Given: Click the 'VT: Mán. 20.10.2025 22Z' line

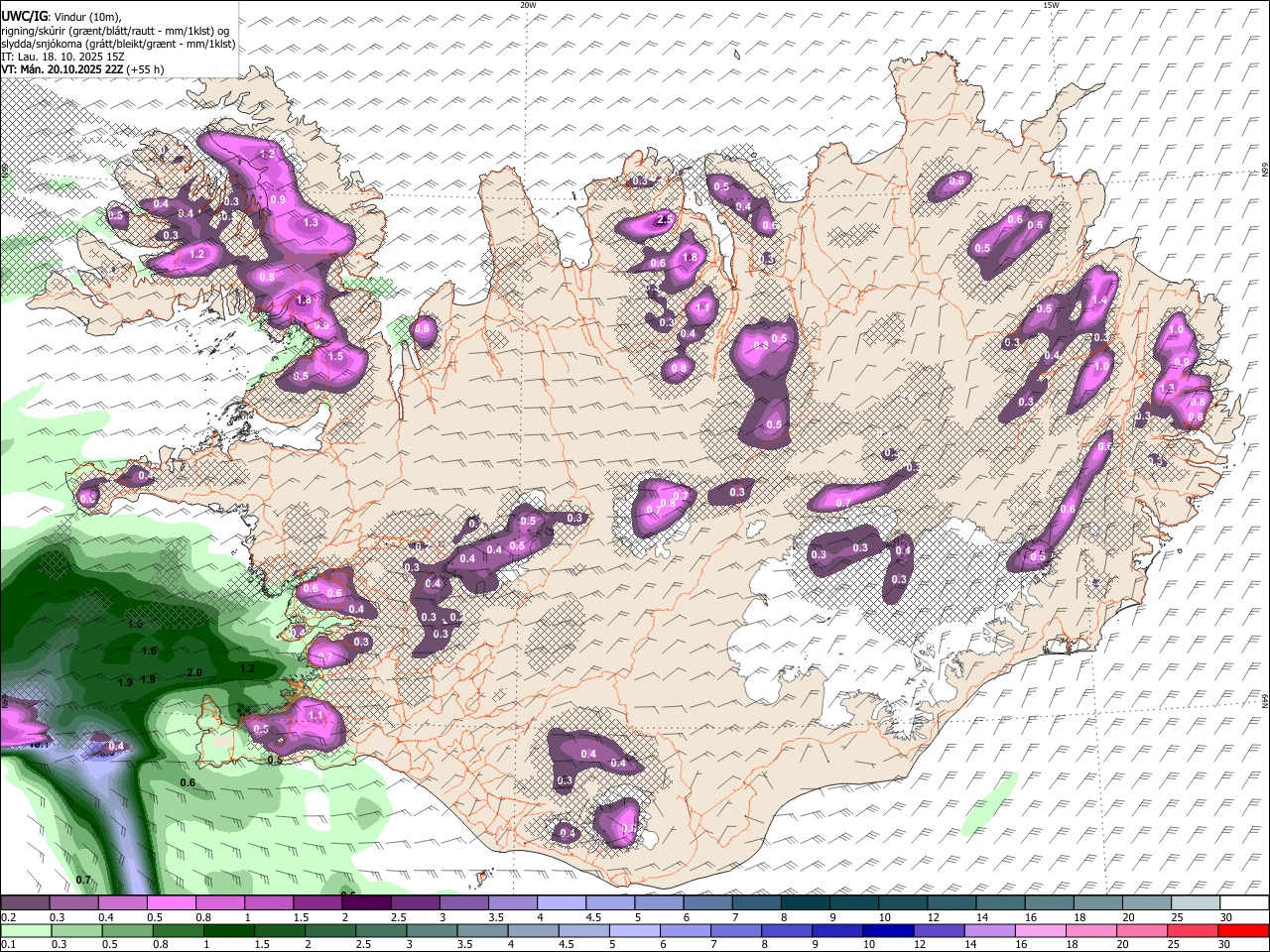Looking at the screenshot, I should coord(82,69).
